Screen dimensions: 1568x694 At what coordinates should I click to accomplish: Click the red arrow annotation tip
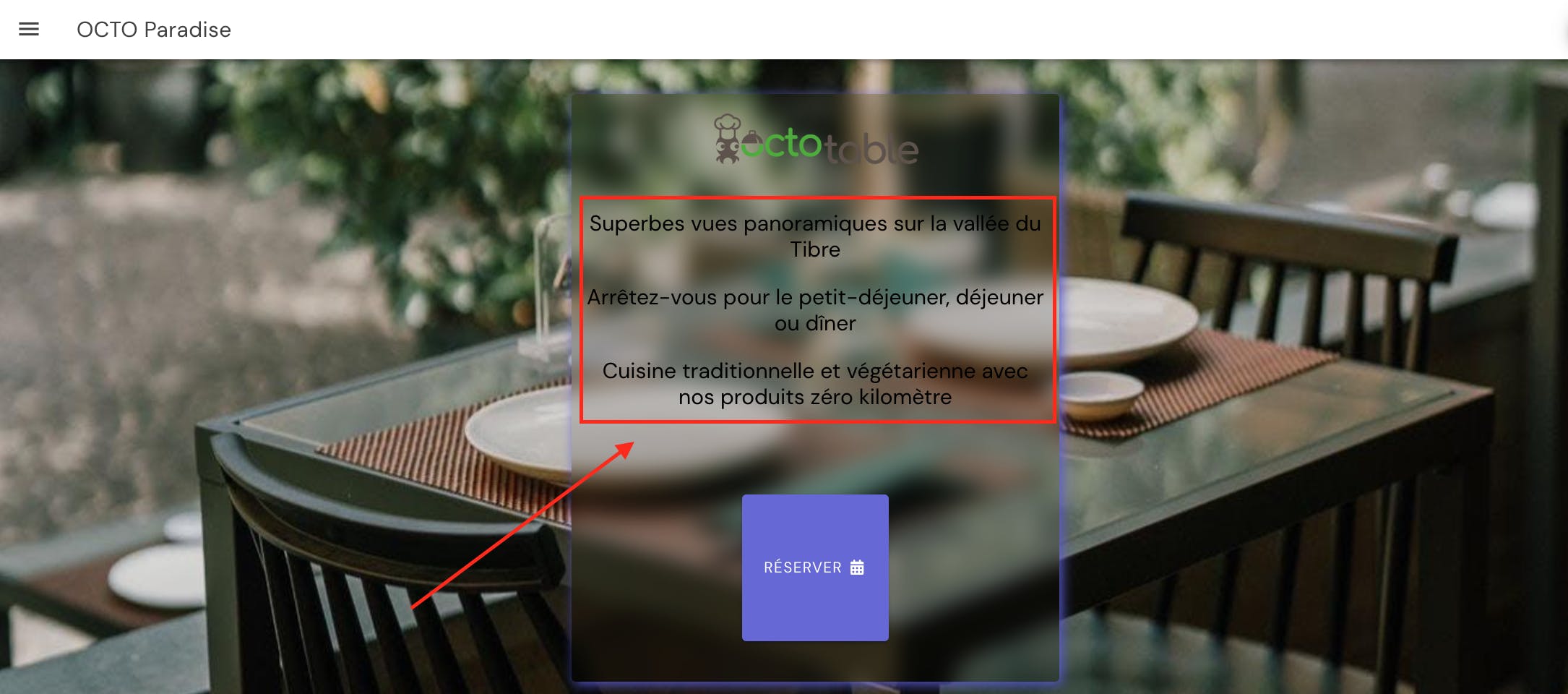632,445
